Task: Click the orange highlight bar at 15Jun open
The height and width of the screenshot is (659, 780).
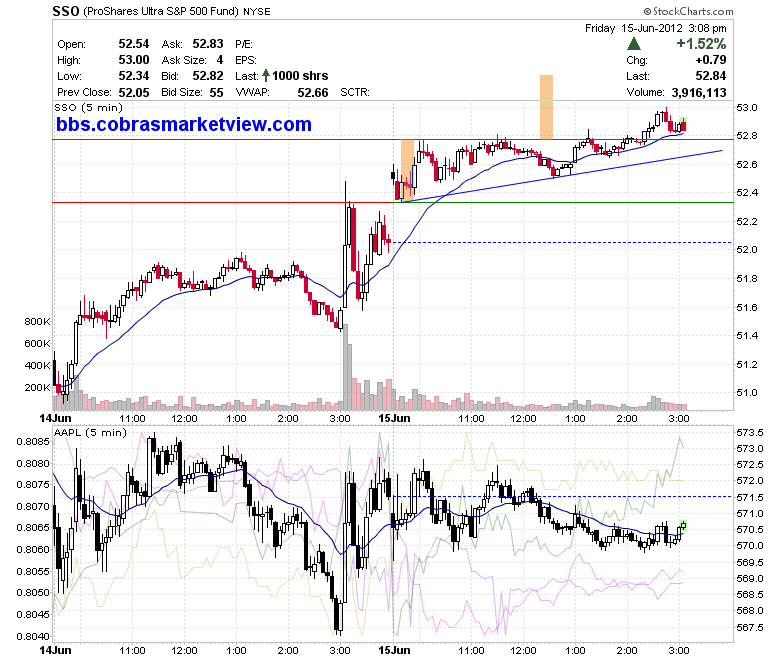Action: pos(407,171)
